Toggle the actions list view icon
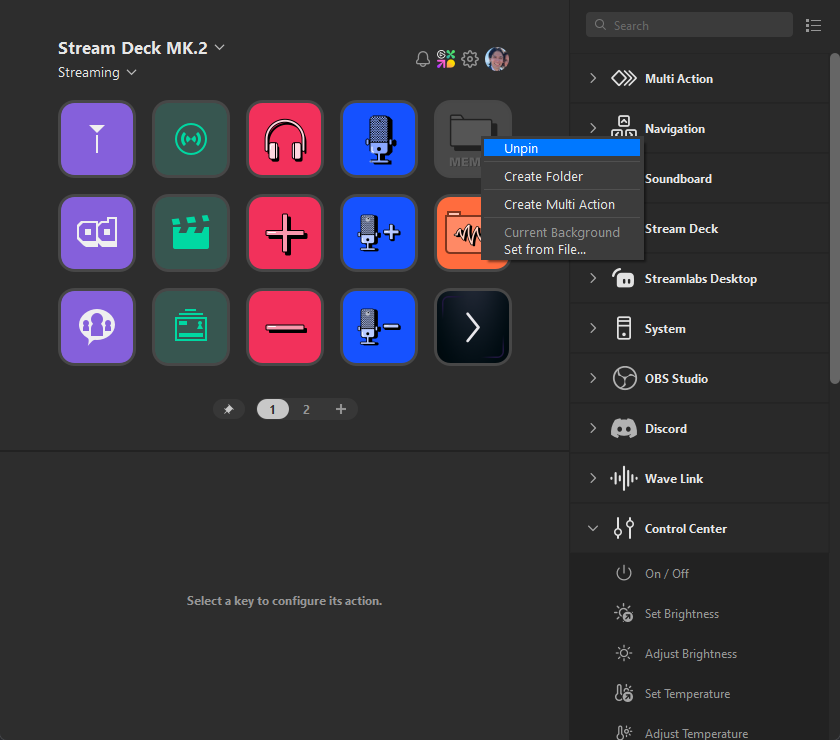This screenshot has height=740, width=840. click(813, 26)
